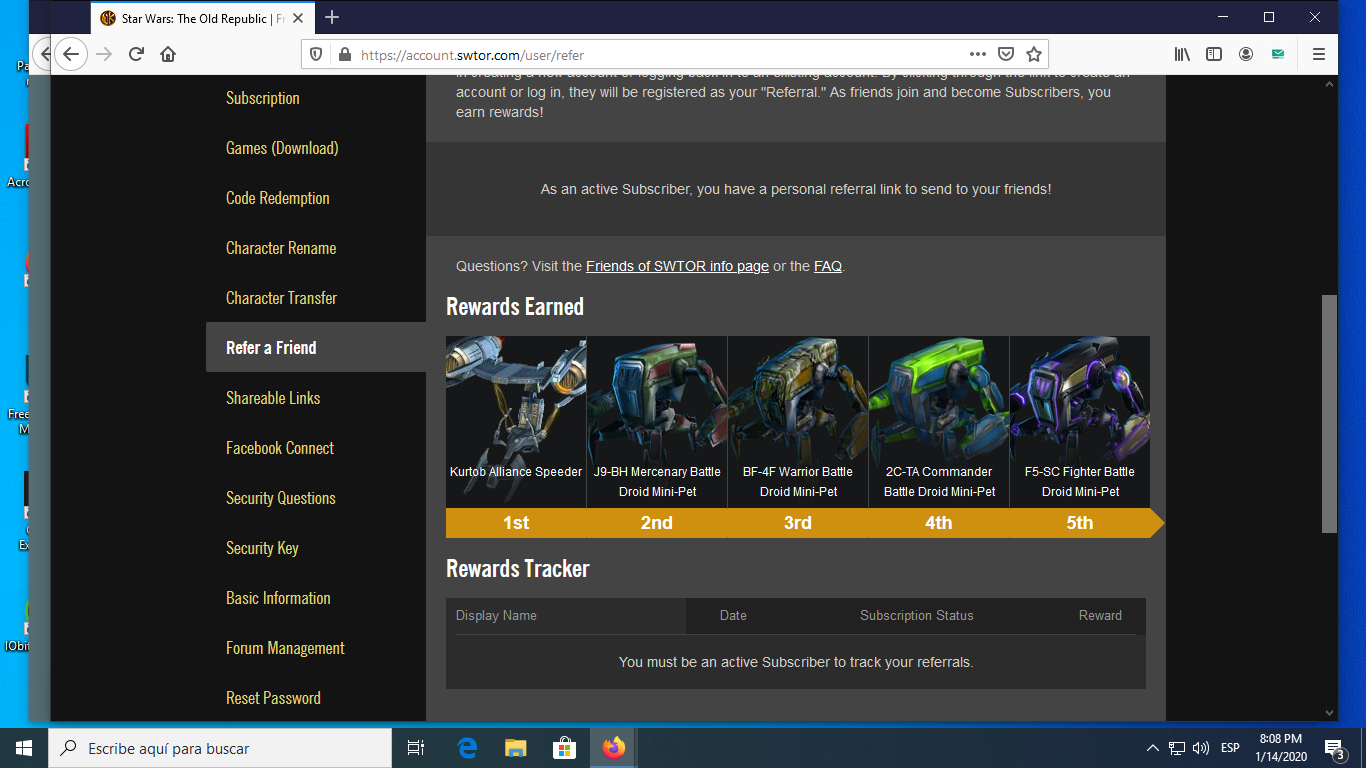Click the 3rd reward step

798,523
